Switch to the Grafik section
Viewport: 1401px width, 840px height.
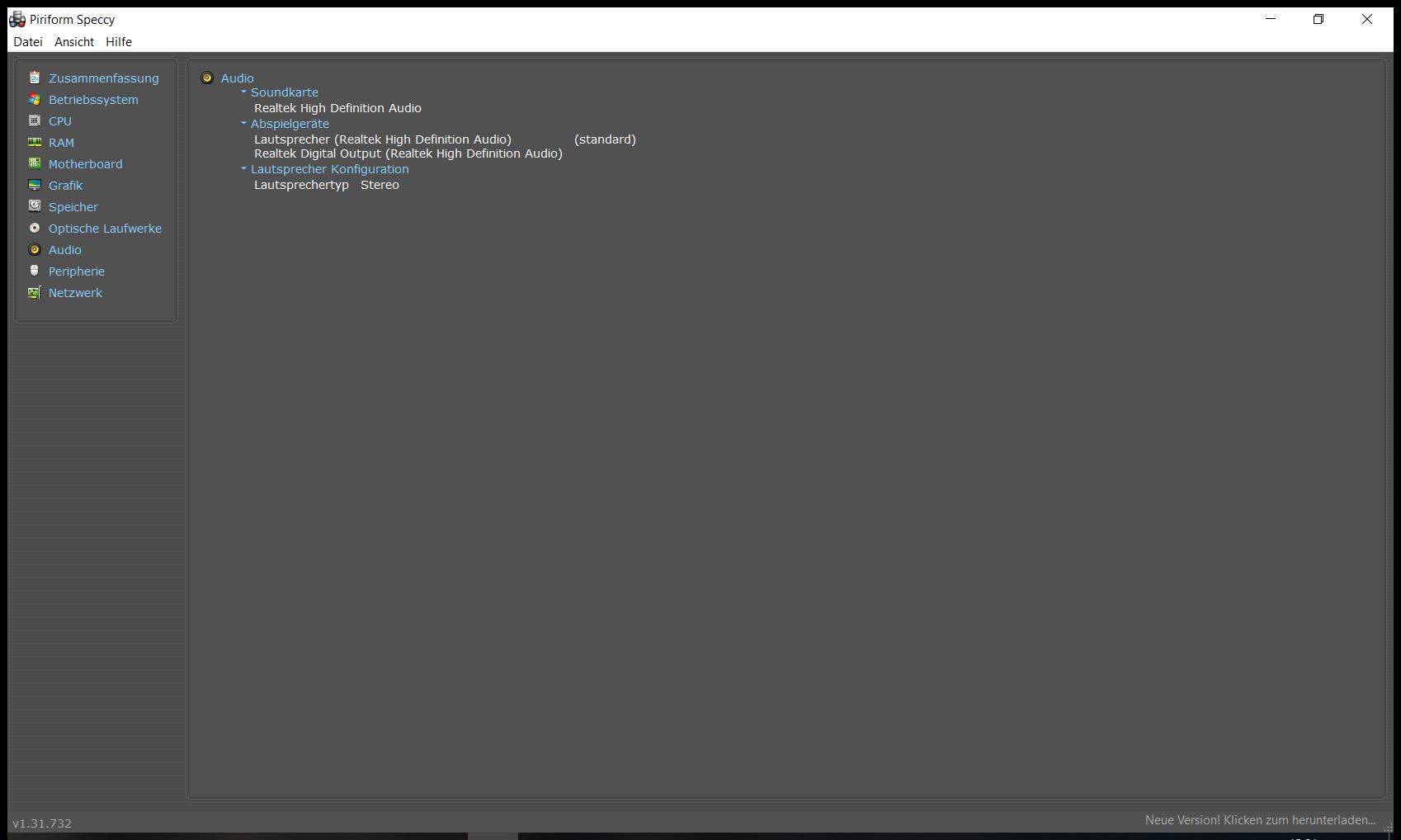coord(66,186)
